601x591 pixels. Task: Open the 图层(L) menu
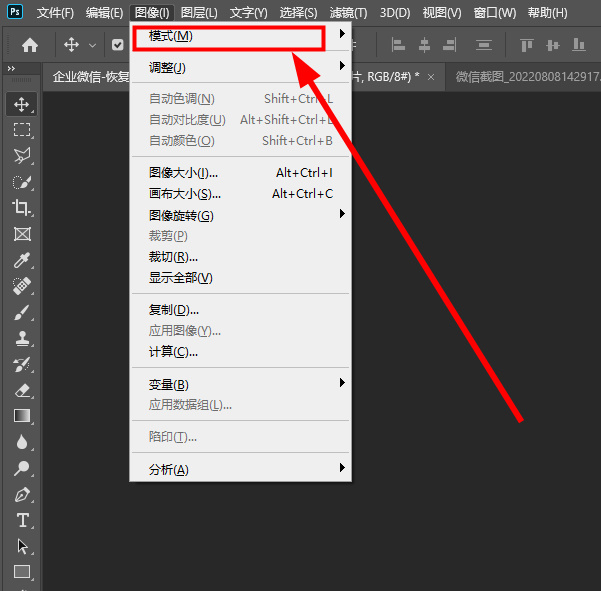tap(199, 13)
